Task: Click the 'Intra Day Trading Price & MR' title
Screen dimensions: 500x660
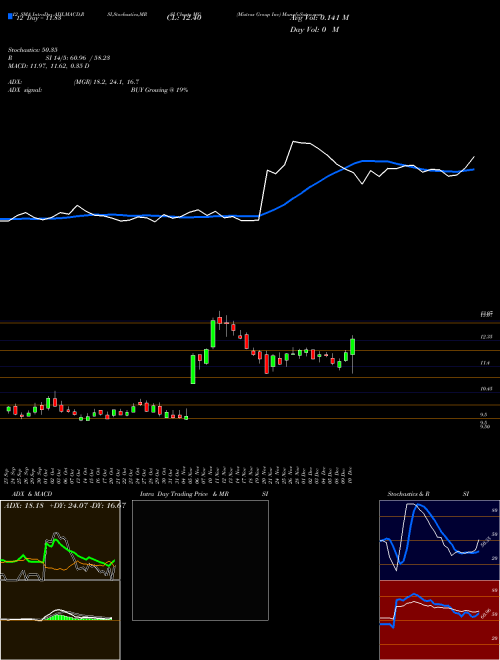Action: (184, 494)
